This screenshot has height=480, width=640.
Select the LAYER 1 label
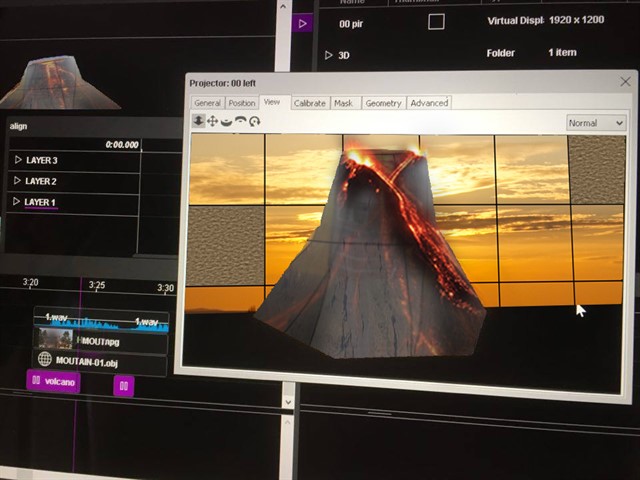click(x=41, y=203)
